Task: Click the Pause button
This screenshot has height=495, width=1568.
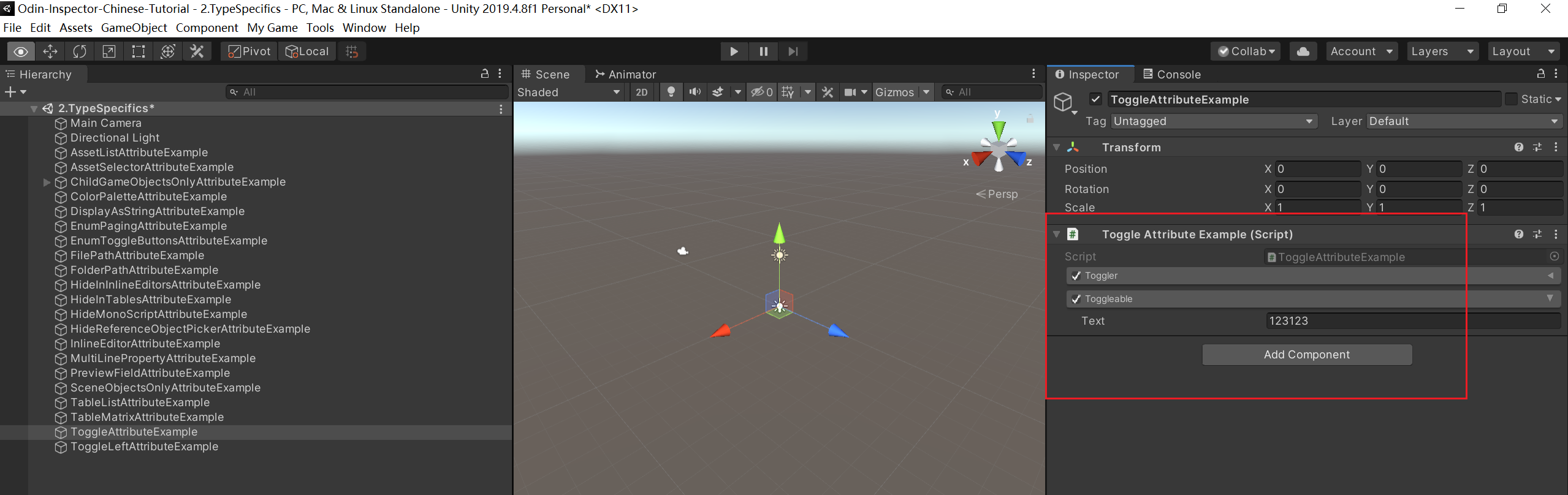Action: (763, 51)
